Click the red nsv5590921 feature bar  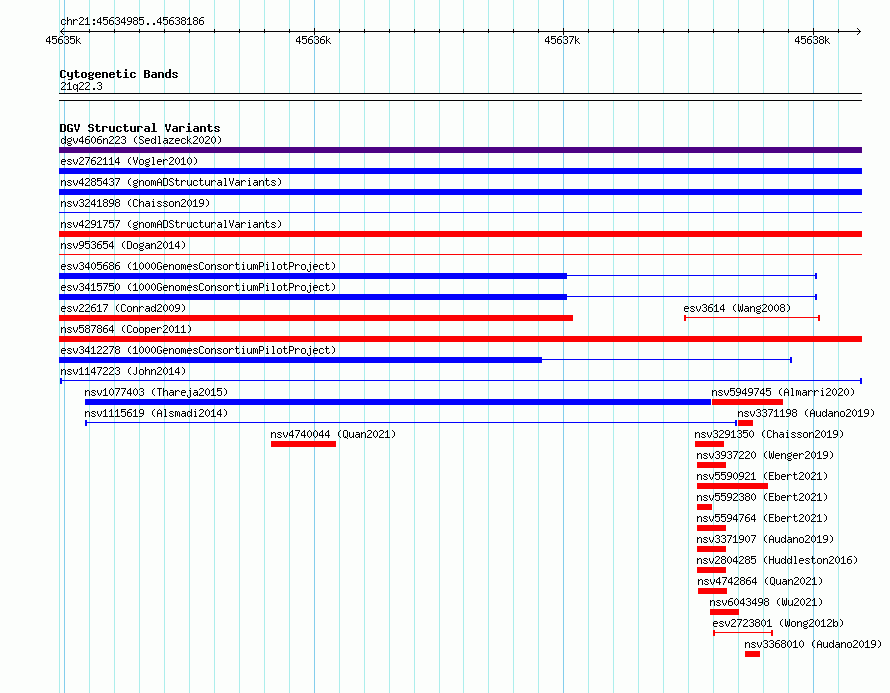(x=732, y=486)
